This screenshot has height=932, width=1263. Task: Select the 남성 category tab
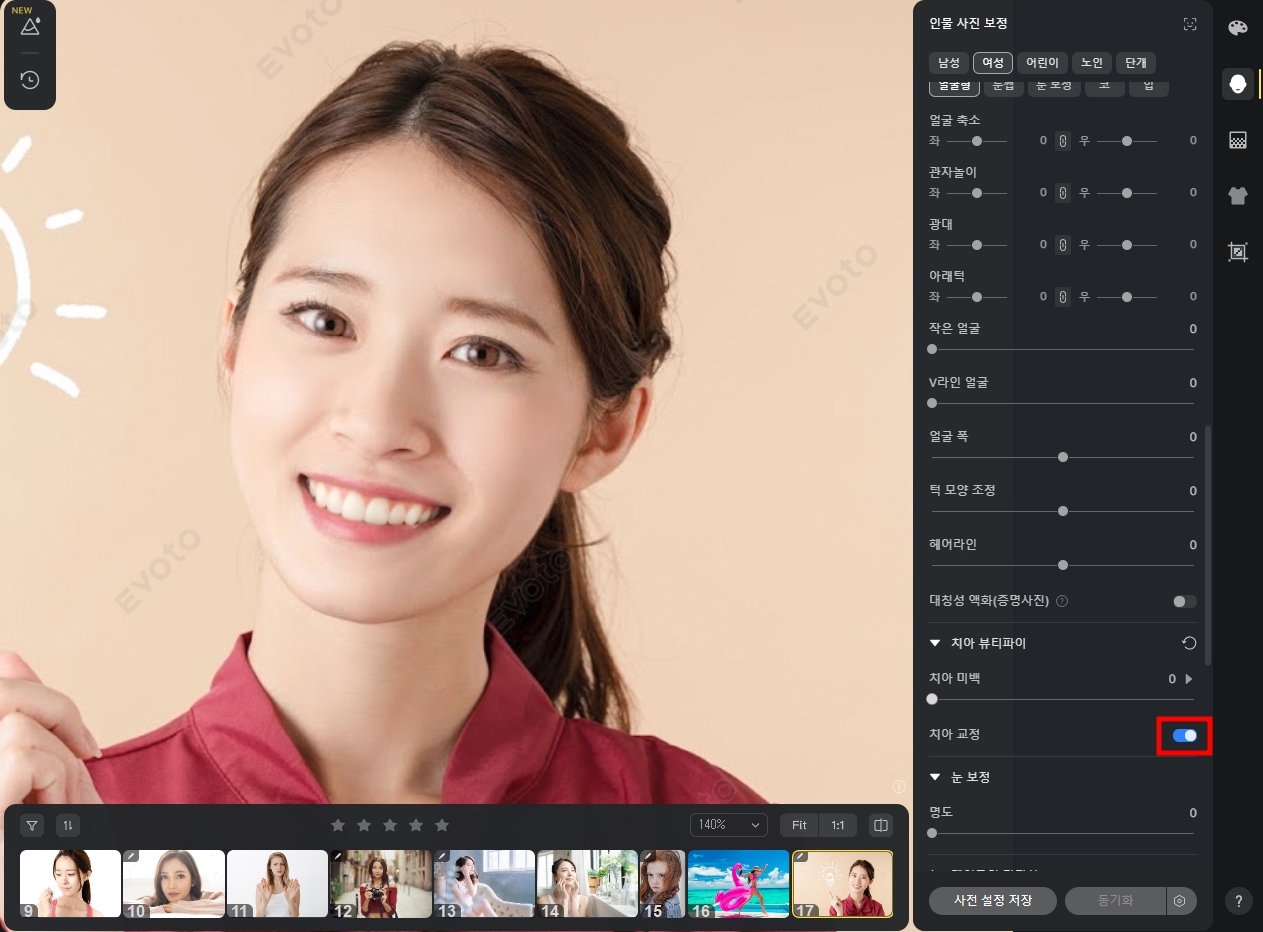(x=948, y=63)
